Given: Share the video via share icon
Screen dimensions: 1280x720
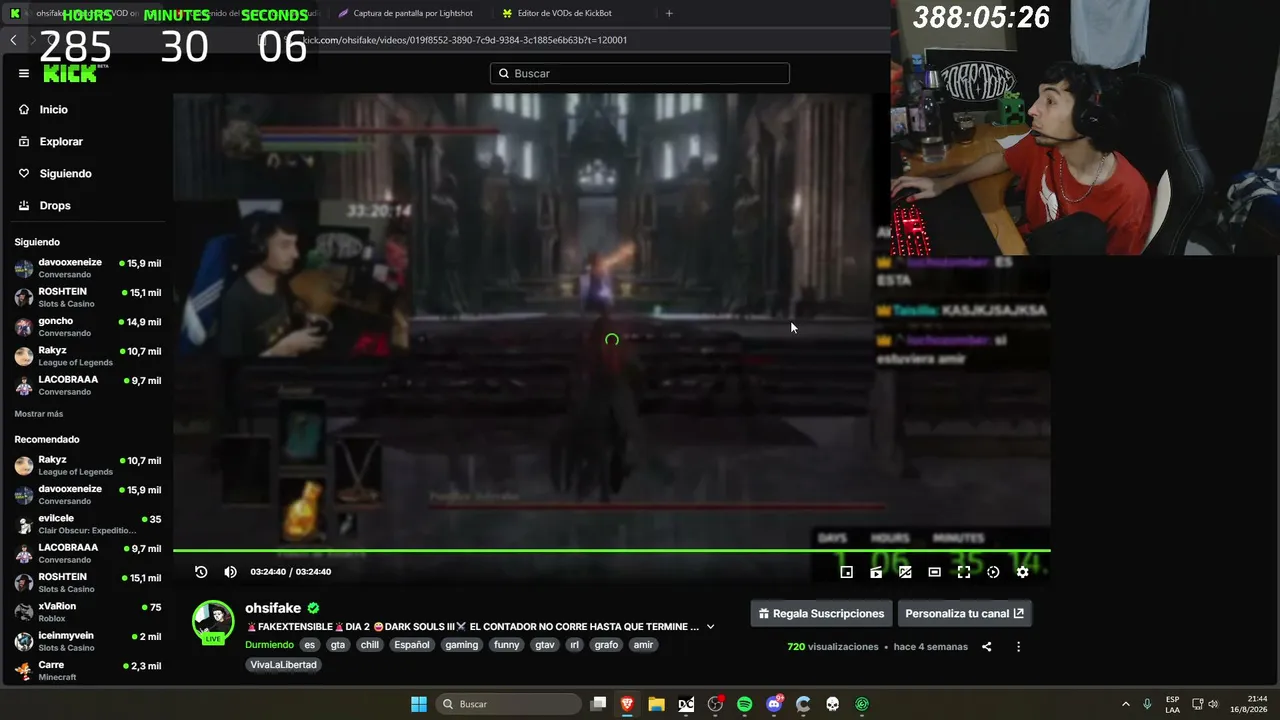Looking at the screenshot, I should (x=986, y=647).
